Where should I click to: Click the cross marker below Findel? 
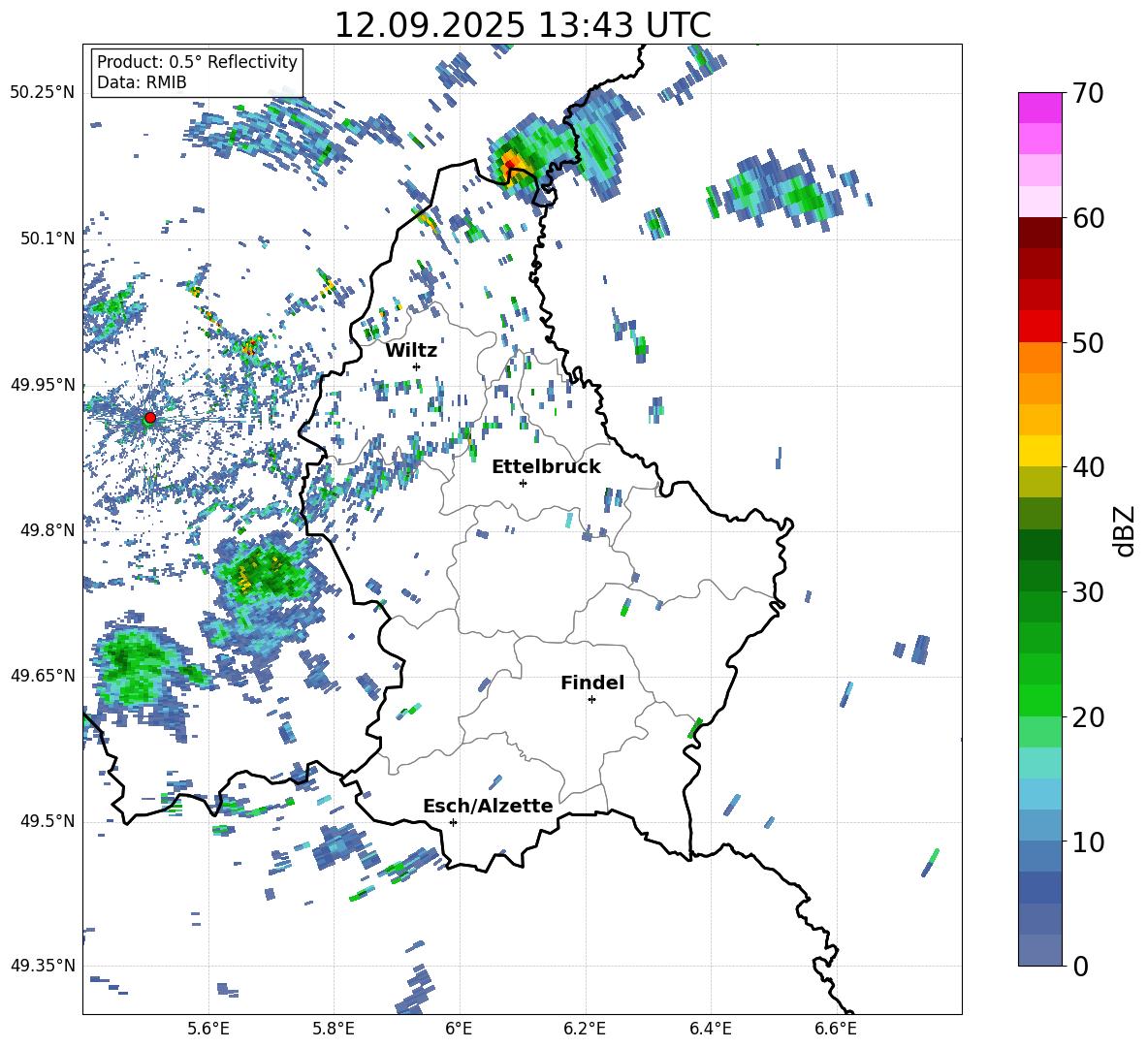coord(591,700)
